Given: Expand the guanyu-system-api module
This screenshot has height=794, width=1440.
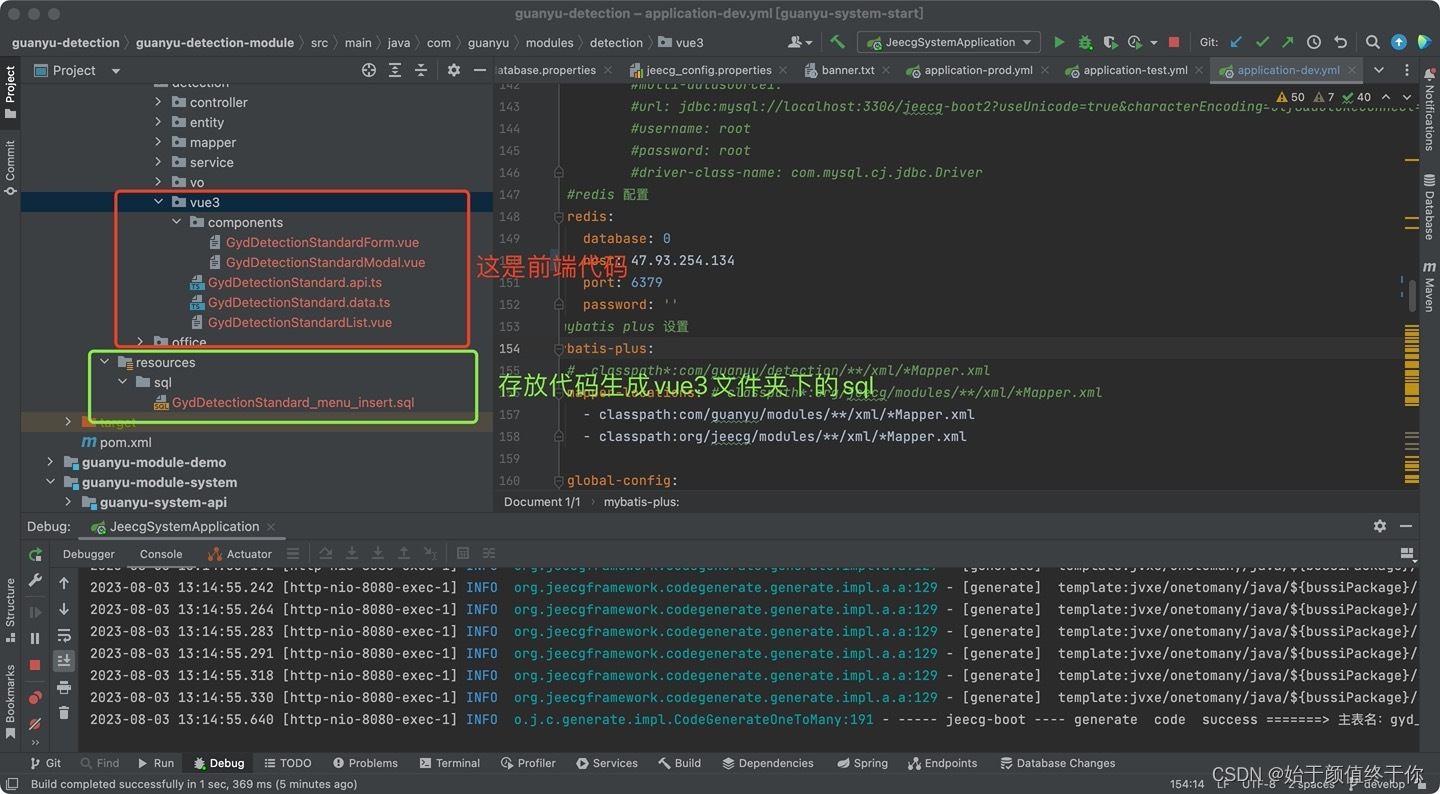Looking at the screenshot, I should click(68, 502).
